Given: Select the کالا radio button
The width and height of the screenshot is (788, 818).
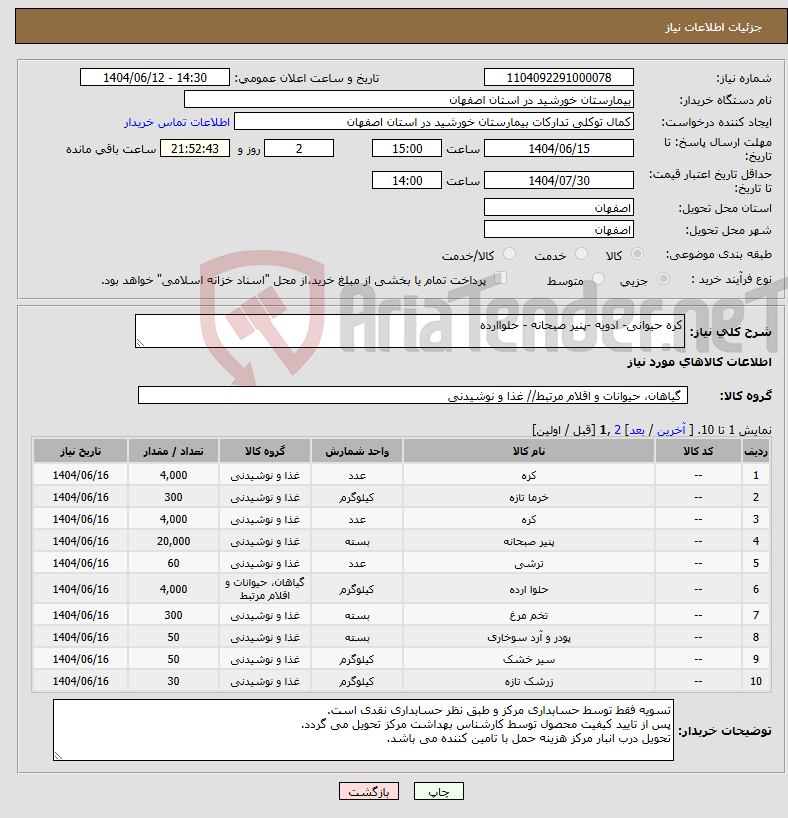Looking at the screenshot, I should pos(637,254).
